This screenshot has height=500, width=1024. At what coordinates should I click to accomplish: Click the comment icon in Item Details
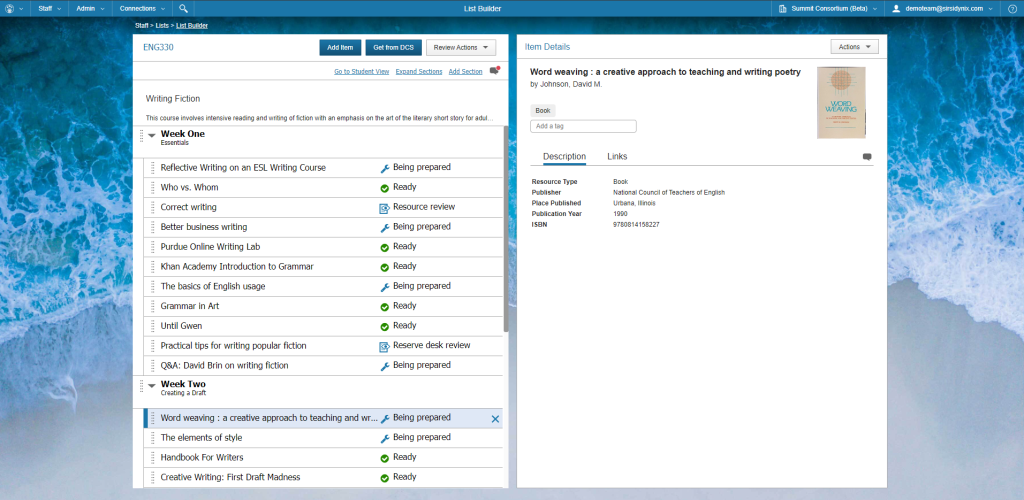point(867,157)
